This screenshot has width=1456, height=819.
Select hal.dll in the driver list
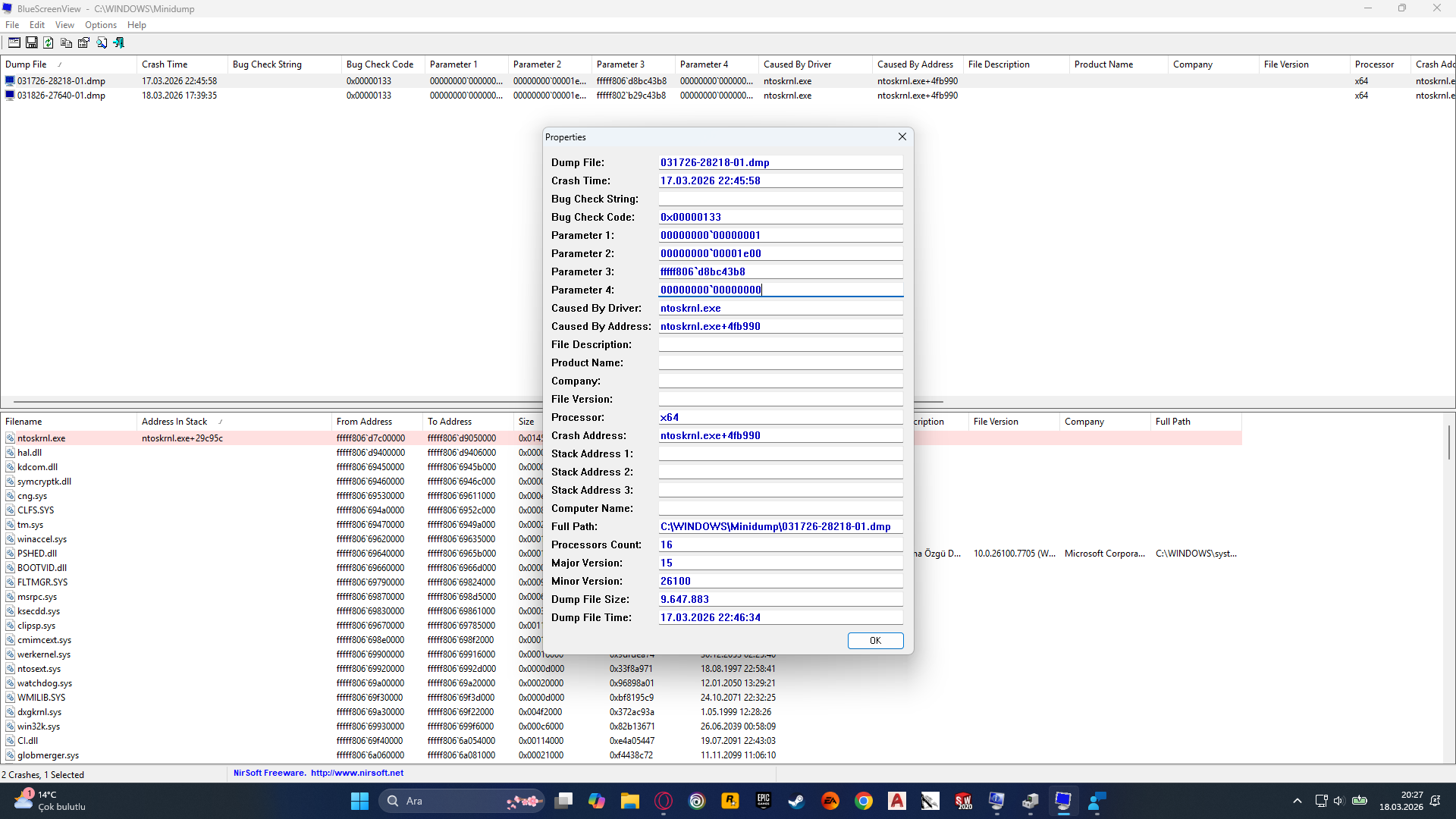click(30, 453)
